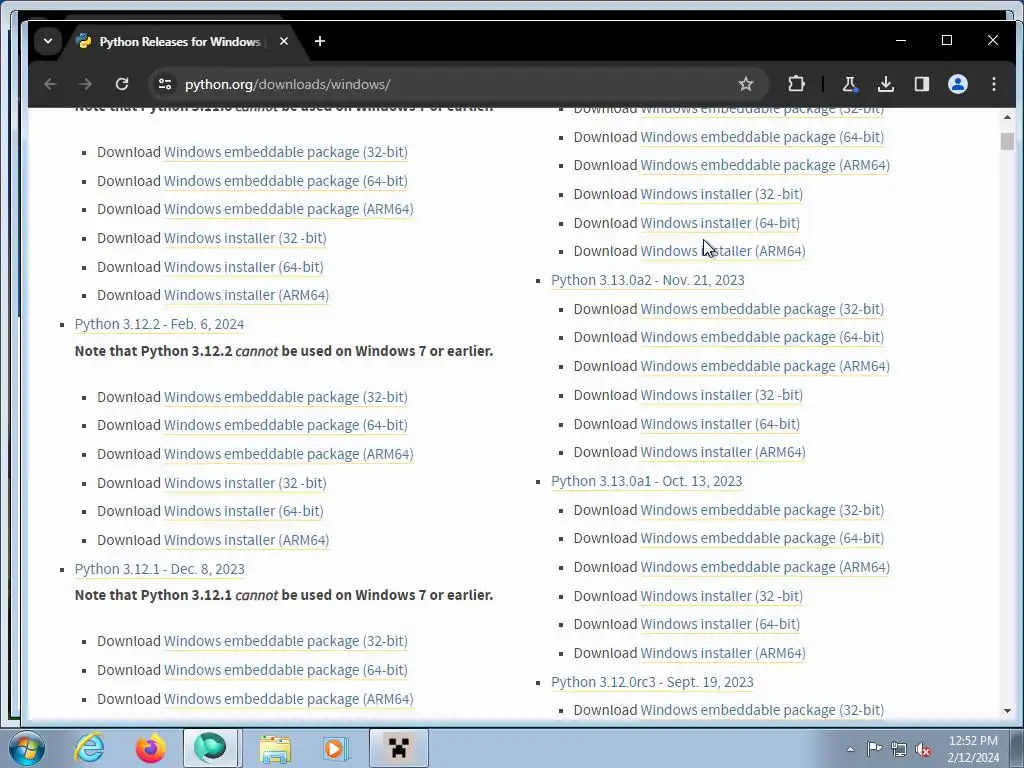Open Chrome Labs flask icon
This screenshot has width=1024, height=768.
click(850, 84)
